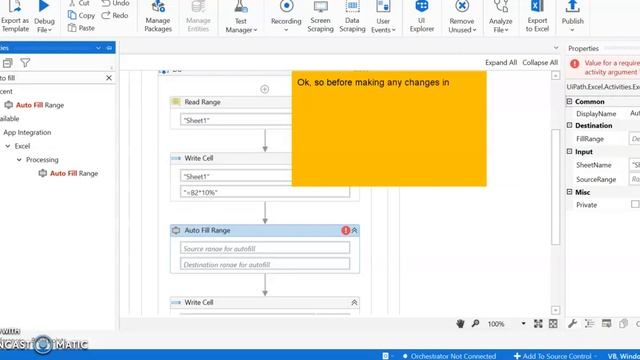This screenshot has height=360, width=640.
Task: Pin the Activities panel
Action: tap(109, 48)
